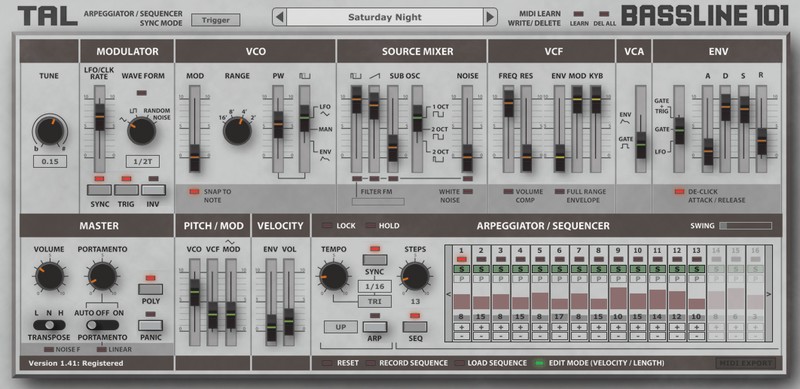The height and width of the screenshot is (389, 800).
Task: Adjust the sawtooth mixer slider
Action: [374, 106]
